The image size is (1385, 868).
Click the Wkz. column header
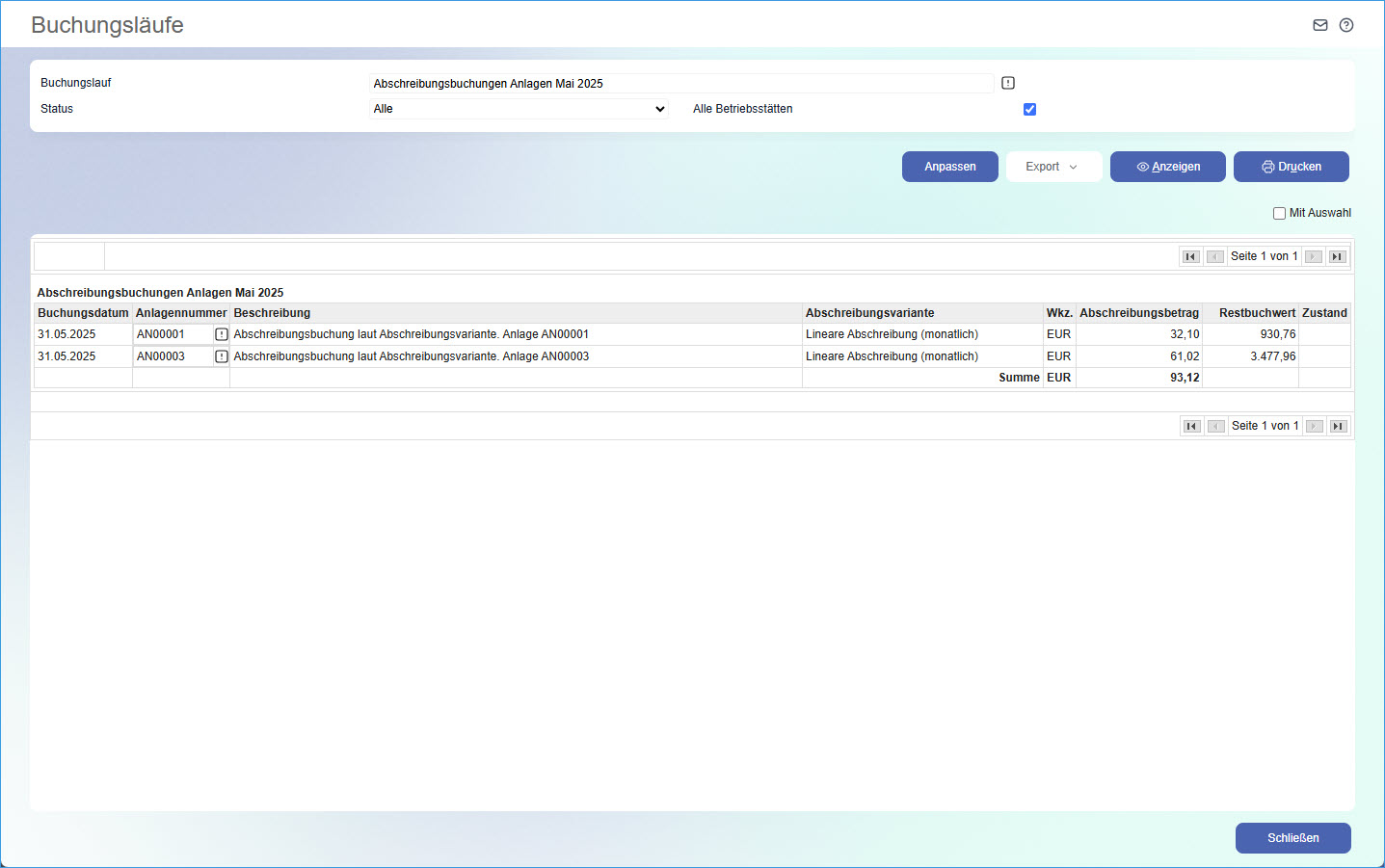[1059, 313]
